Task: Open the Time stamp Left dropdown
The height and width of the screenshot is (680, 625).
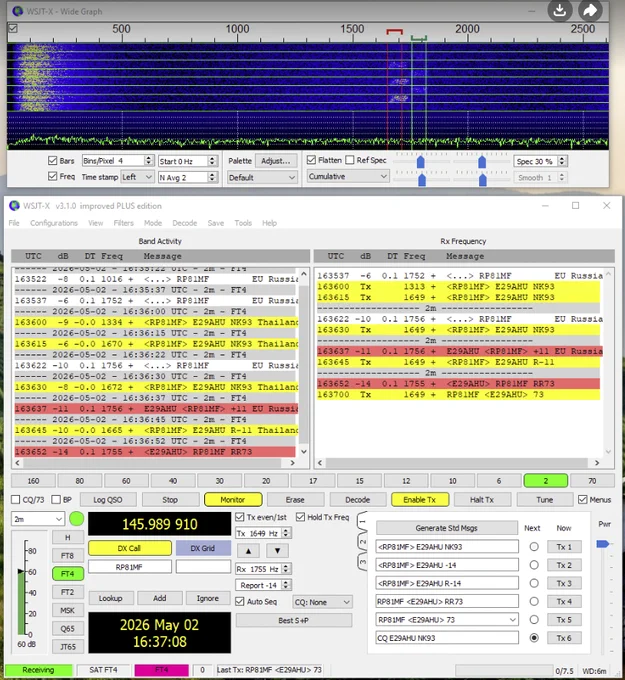Action: click(137, 177)
